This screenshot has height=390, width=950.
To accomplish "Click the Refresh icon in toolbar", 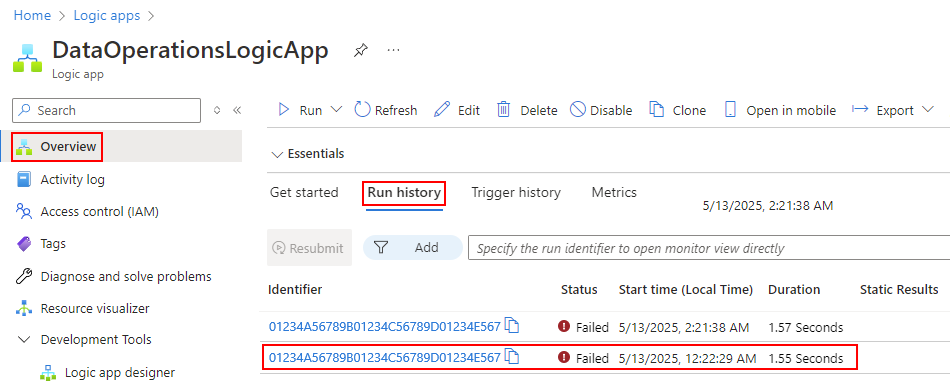I will (x=362, y=110).
